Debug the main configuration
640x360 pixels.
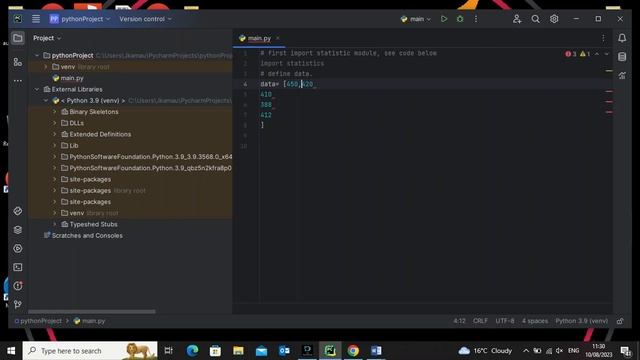click(460, 19)
